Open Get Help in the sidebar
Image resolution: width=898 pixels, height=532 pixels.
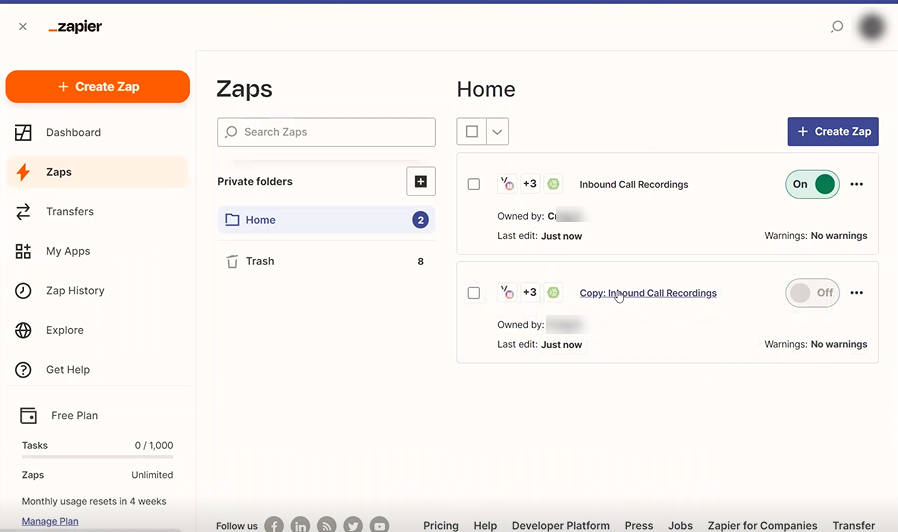click(x=97, y=369)
